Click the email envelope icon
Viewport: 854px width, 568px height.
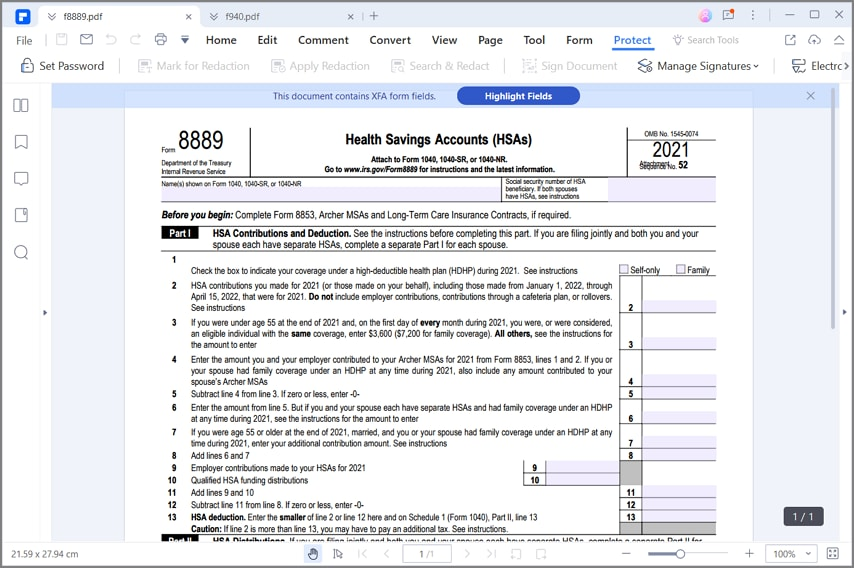(87, 40)
